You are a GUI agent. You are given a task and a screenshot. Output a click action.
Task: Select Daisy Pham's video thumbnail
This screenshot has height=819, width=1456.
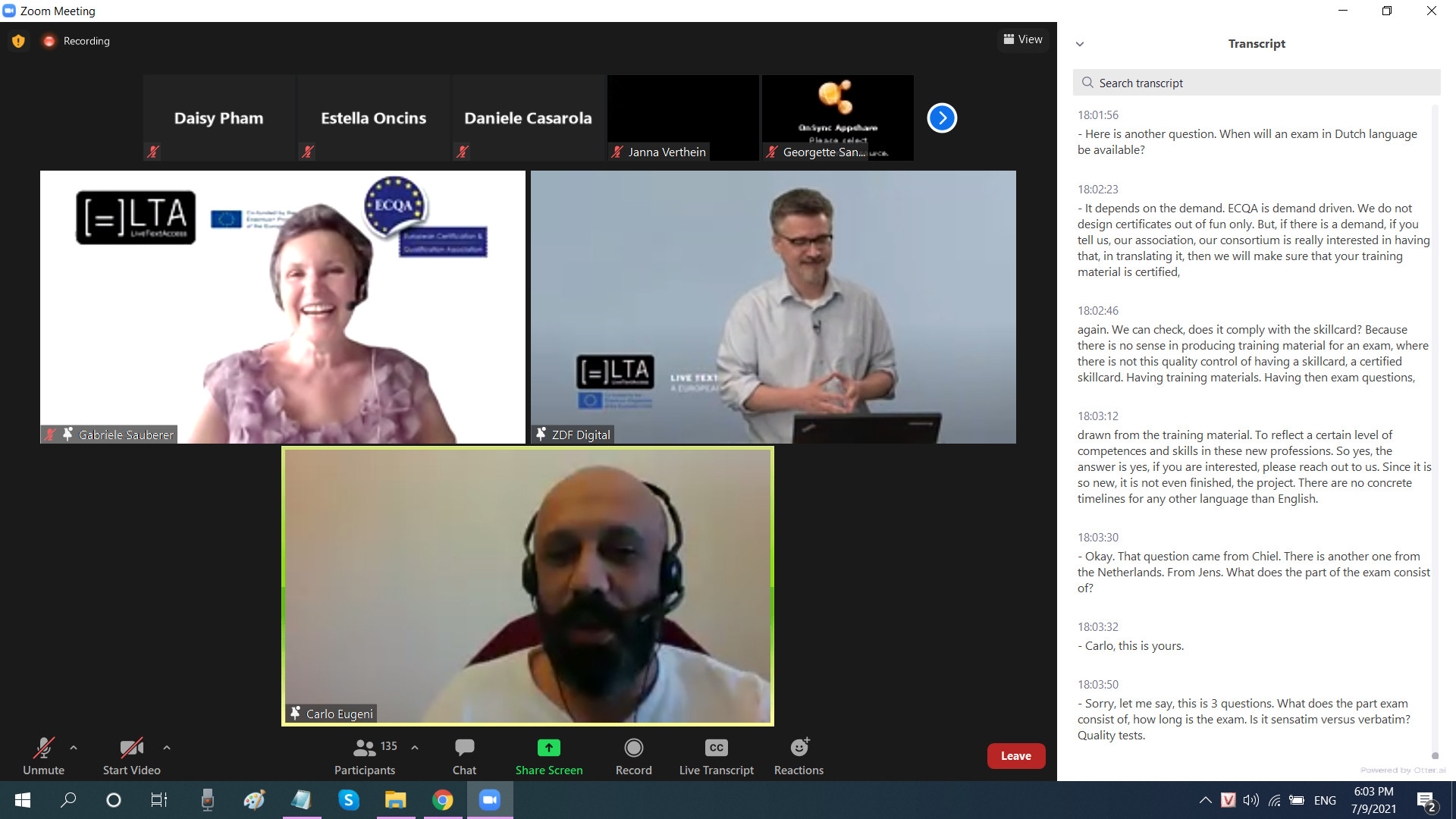pos(218,118)
